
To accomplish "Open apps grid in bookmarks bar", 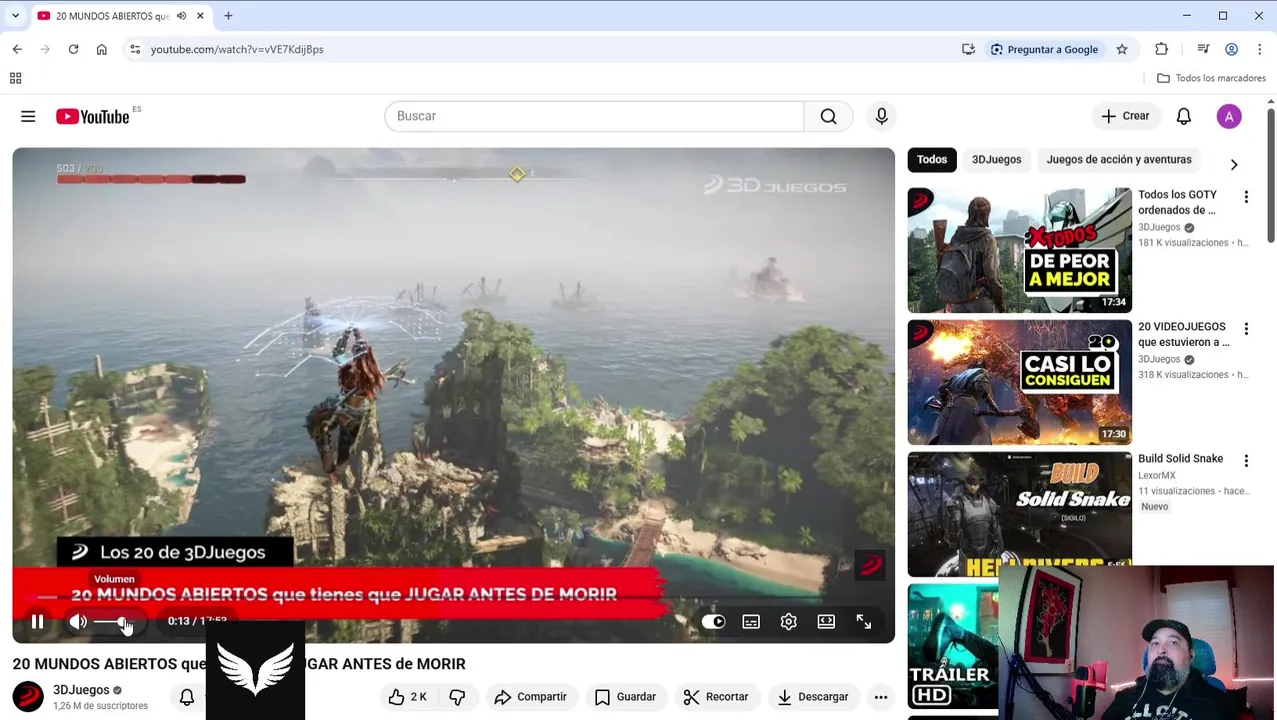I will click(15, 78).
